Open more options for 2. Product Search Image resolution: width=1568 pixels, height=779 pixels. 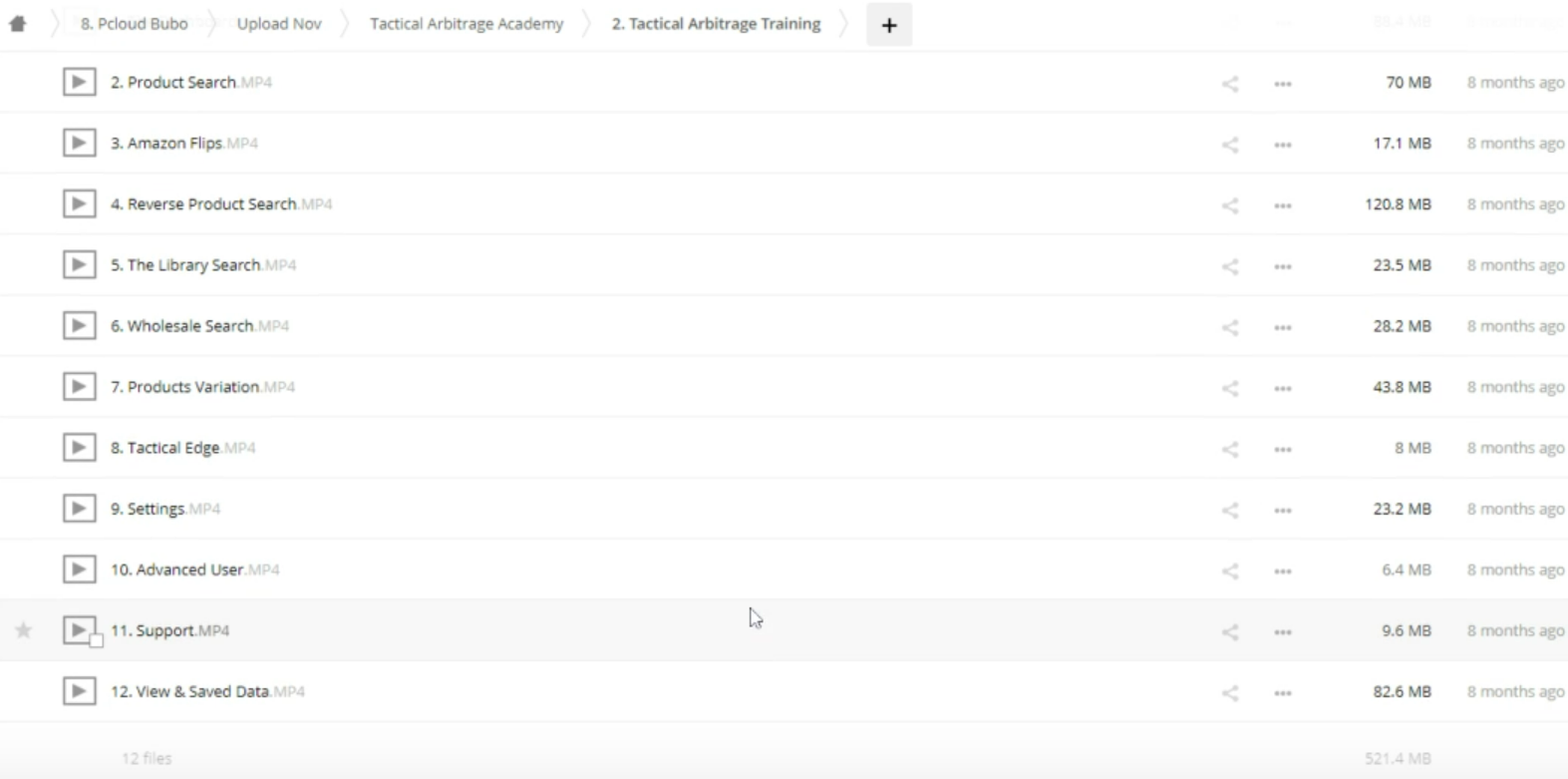(x=1283, y=84)
